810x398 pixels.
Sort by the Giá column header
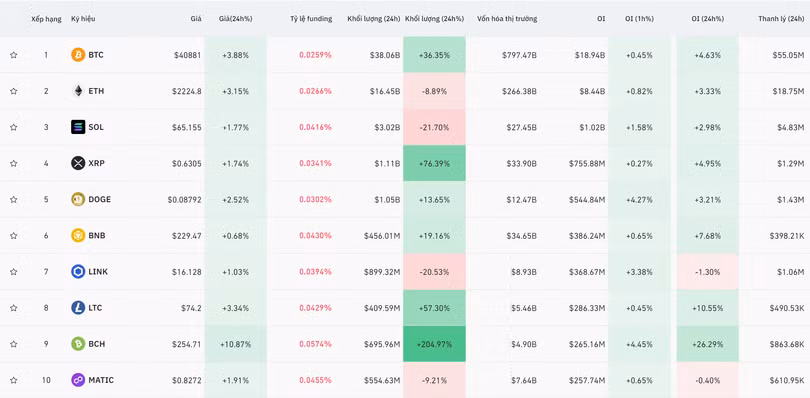(x=195, y=19)
